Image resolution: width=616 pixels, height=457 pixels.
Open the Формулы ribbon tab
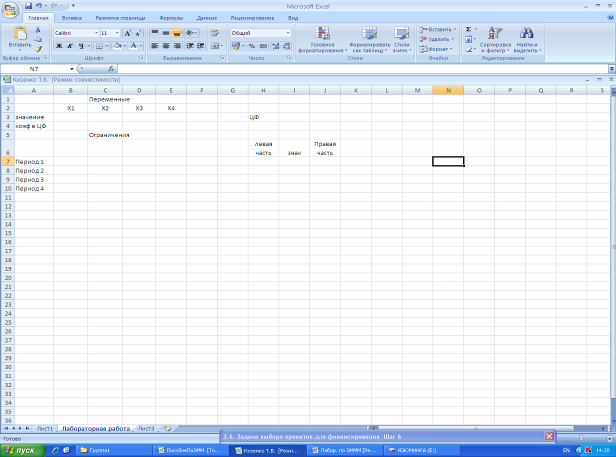(x=171, y=18)
